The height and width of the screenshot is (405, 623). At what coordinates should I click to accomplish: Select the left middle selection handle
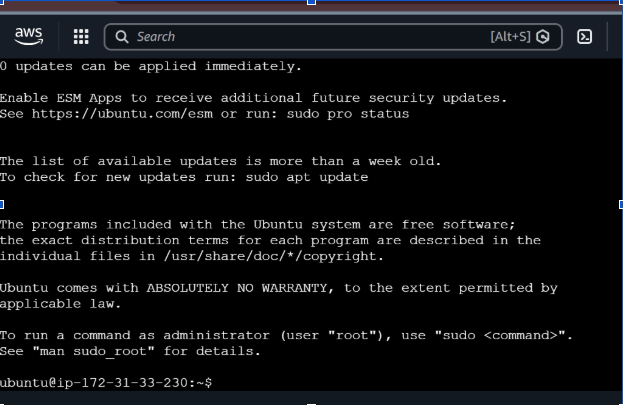pos(2,204)
